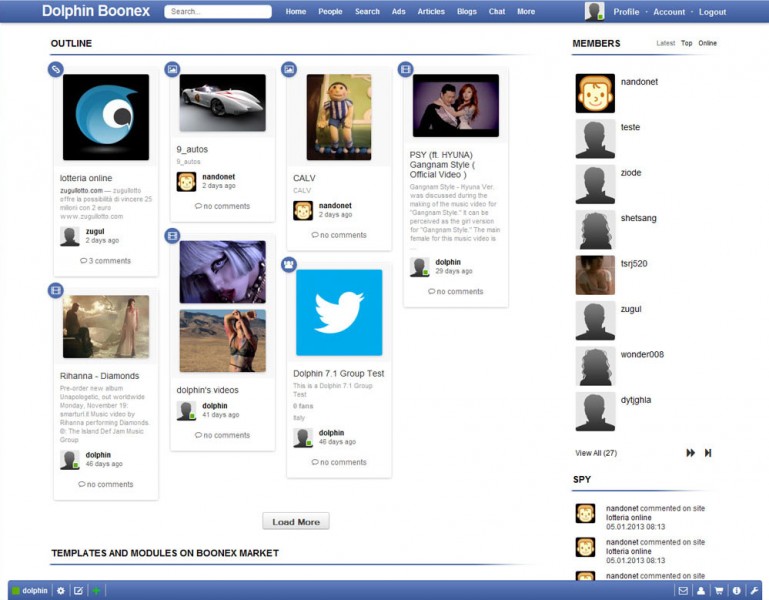Open the Blogs menu item
This screenshot has width=769, height=600.
(x=466, y=12)
